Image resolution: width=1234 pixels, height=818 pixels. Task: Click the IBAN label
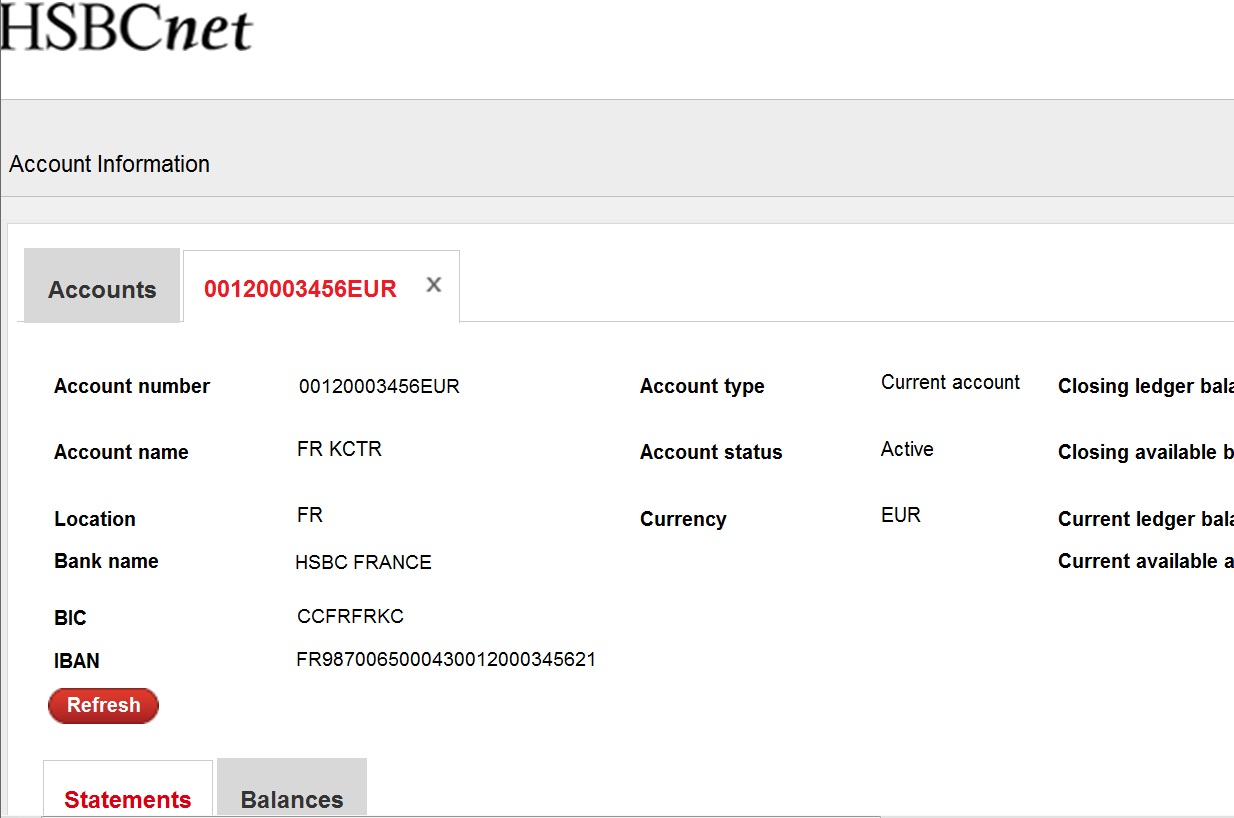click(77, 661)
